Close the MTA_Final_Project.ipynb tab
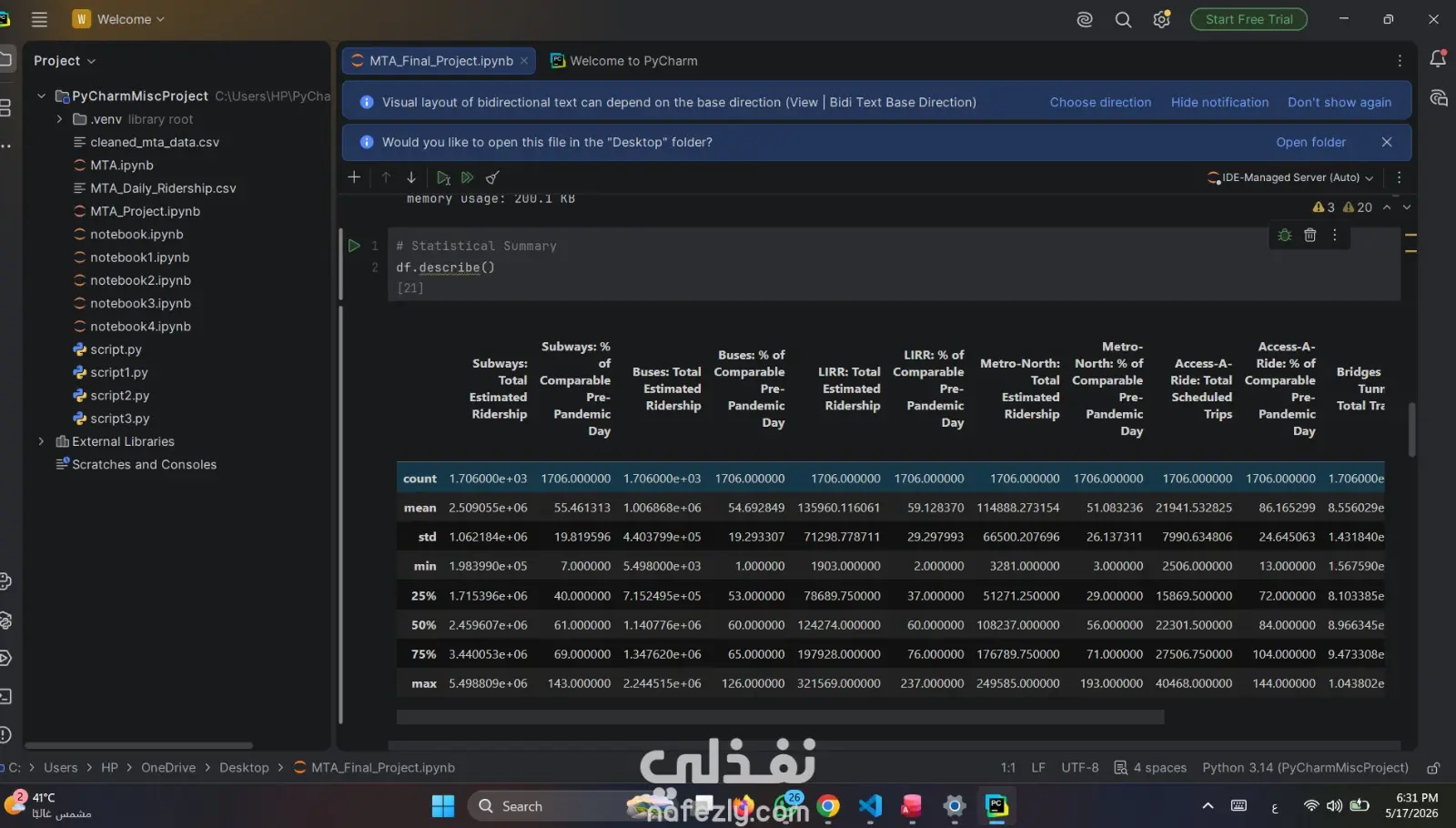This screenshot has height=828, width=1456. 524,61
